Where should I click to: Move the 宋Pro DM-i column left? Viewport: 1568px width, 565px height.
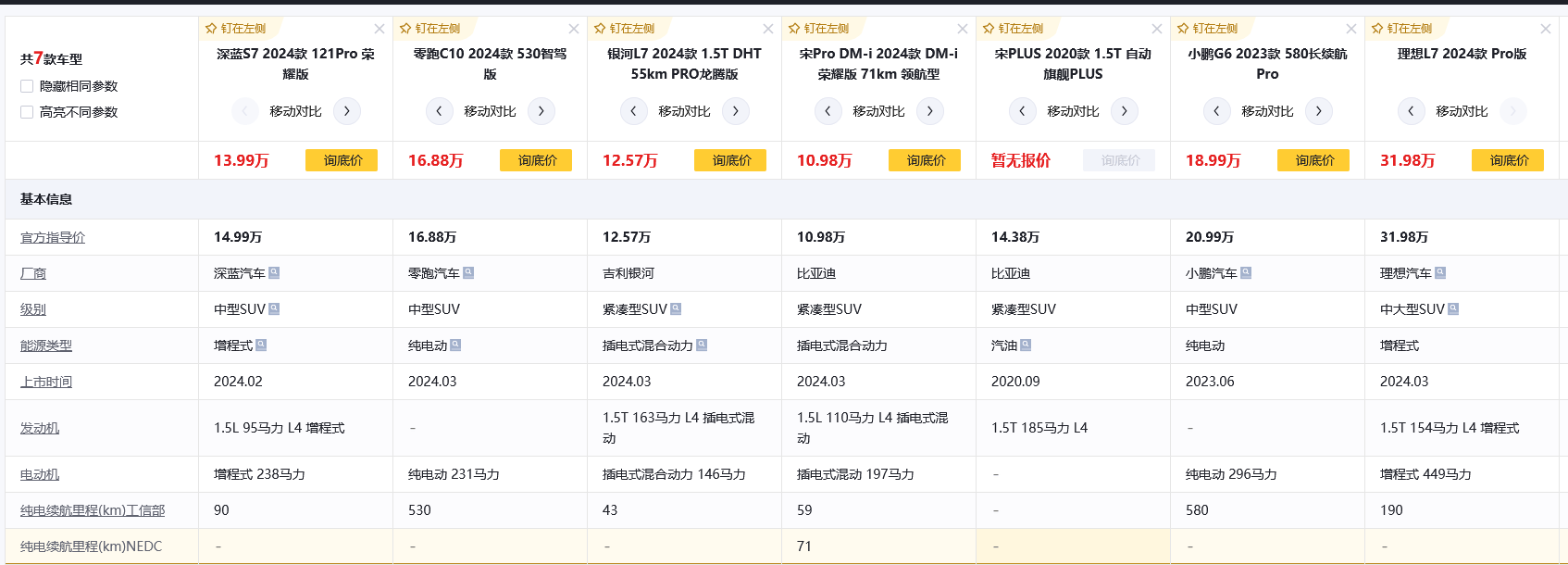(x=828, y=111)
